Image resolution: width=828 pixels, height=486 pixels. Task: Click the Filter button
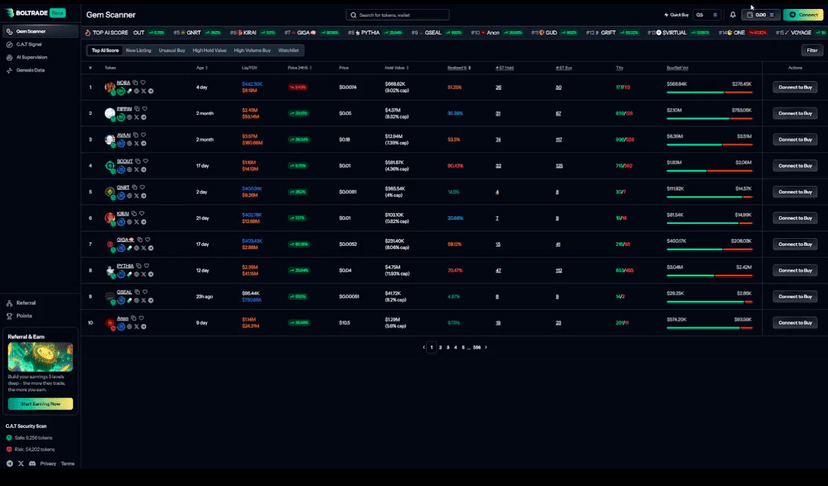(x=811, y=50)
